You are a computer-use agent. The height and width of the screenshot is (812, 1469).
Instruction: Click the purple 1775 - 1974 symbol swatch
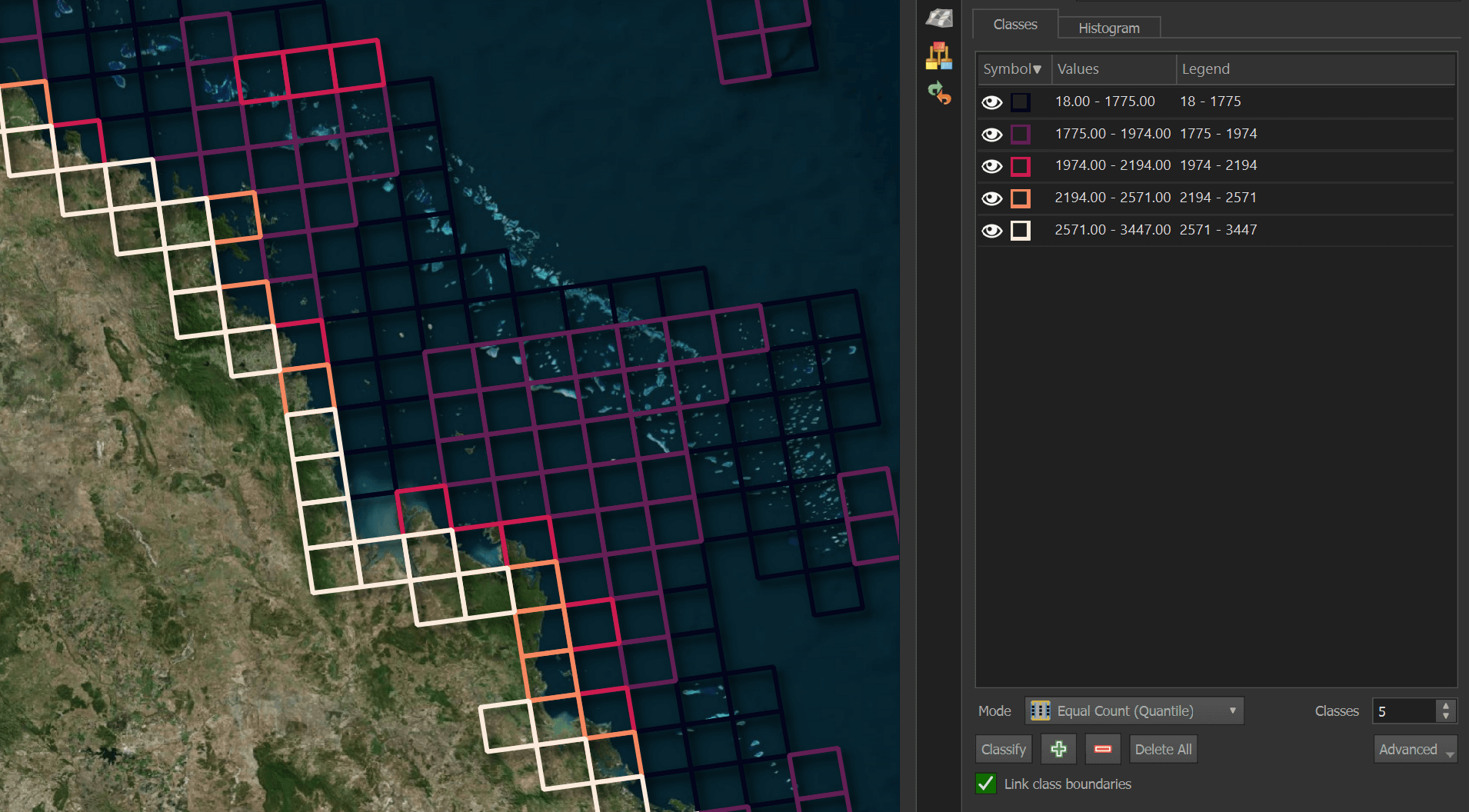1020,135
